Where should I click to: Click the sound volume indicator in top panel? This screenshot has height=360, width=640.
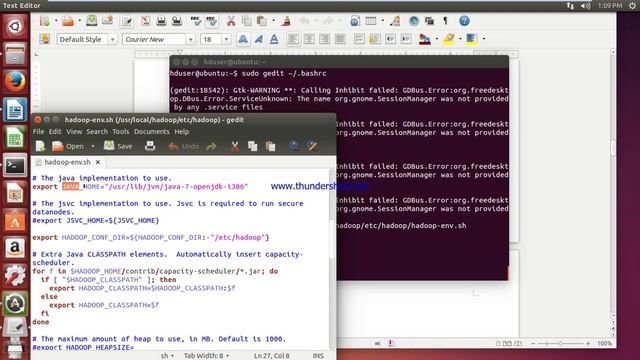coord(586,6)
